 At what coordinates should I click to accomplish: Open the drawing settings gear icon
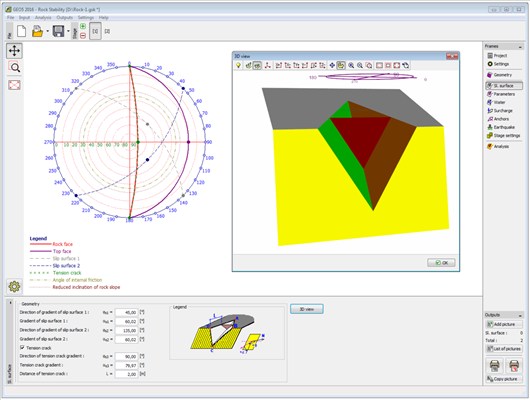point(14,286)
